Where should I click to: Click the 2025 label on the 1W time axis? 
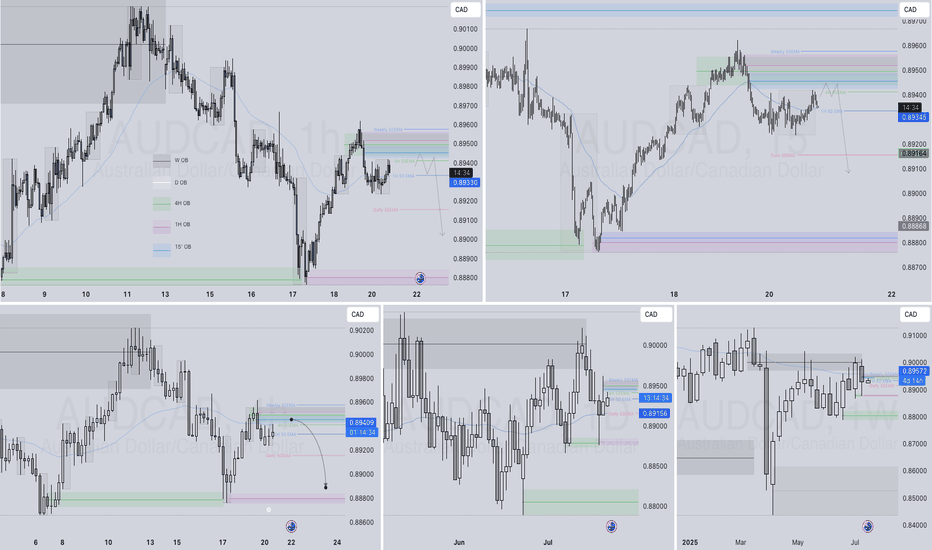click(691, 542)
